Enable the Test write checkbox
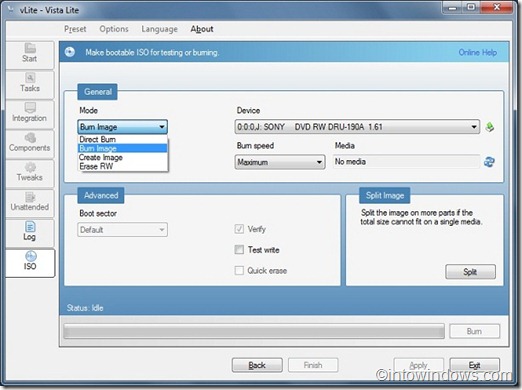 click(x=239, y=250)
